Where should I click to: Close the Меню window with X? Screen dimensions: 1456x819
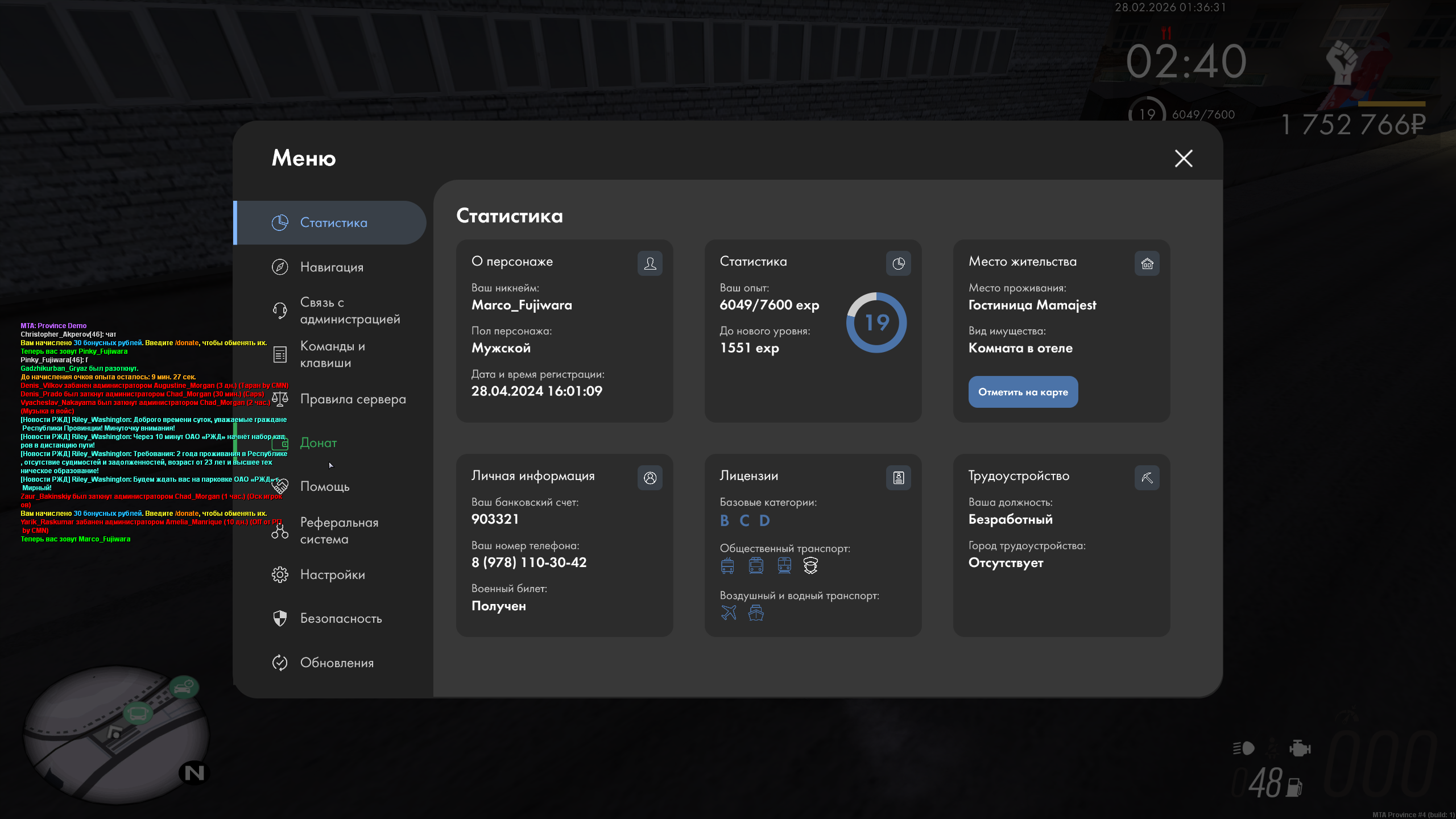(1184, 158)
